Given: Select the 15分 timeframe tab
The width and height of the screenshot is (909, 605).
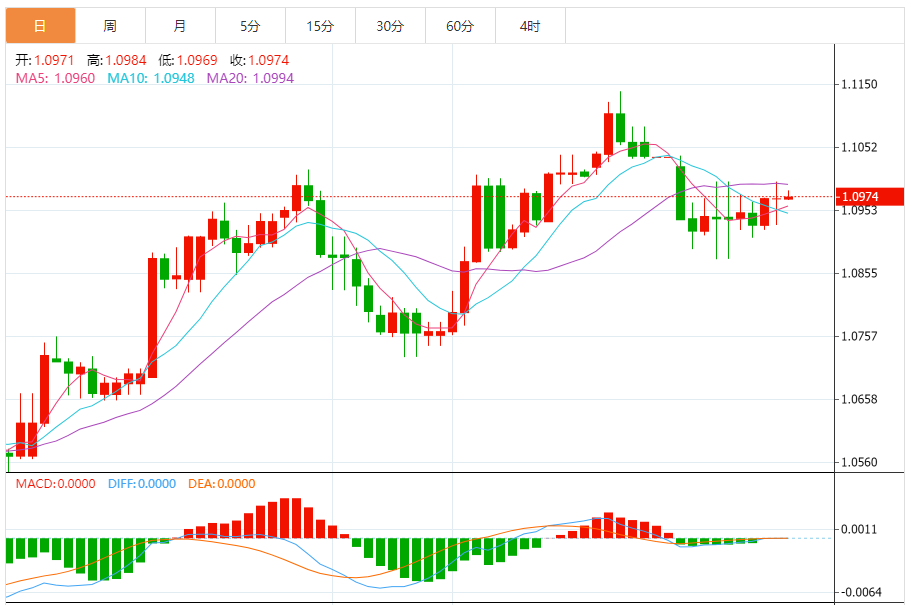Looking at the screenshot, I should coord(320,26).
